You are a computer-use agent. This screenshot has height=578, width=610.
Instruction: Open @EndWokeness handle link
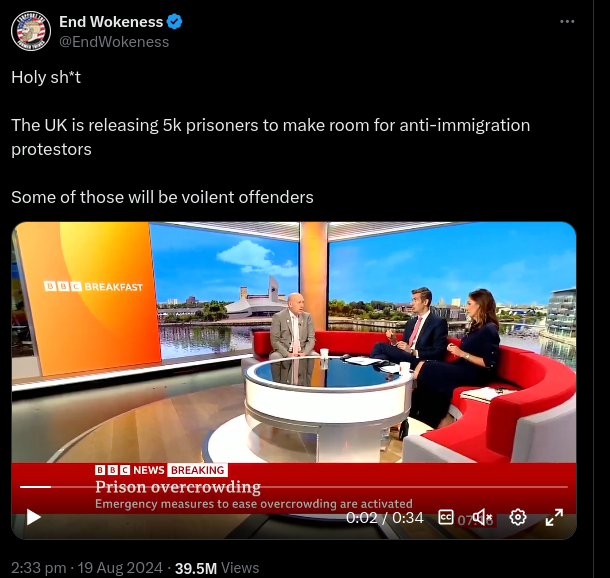114,42
